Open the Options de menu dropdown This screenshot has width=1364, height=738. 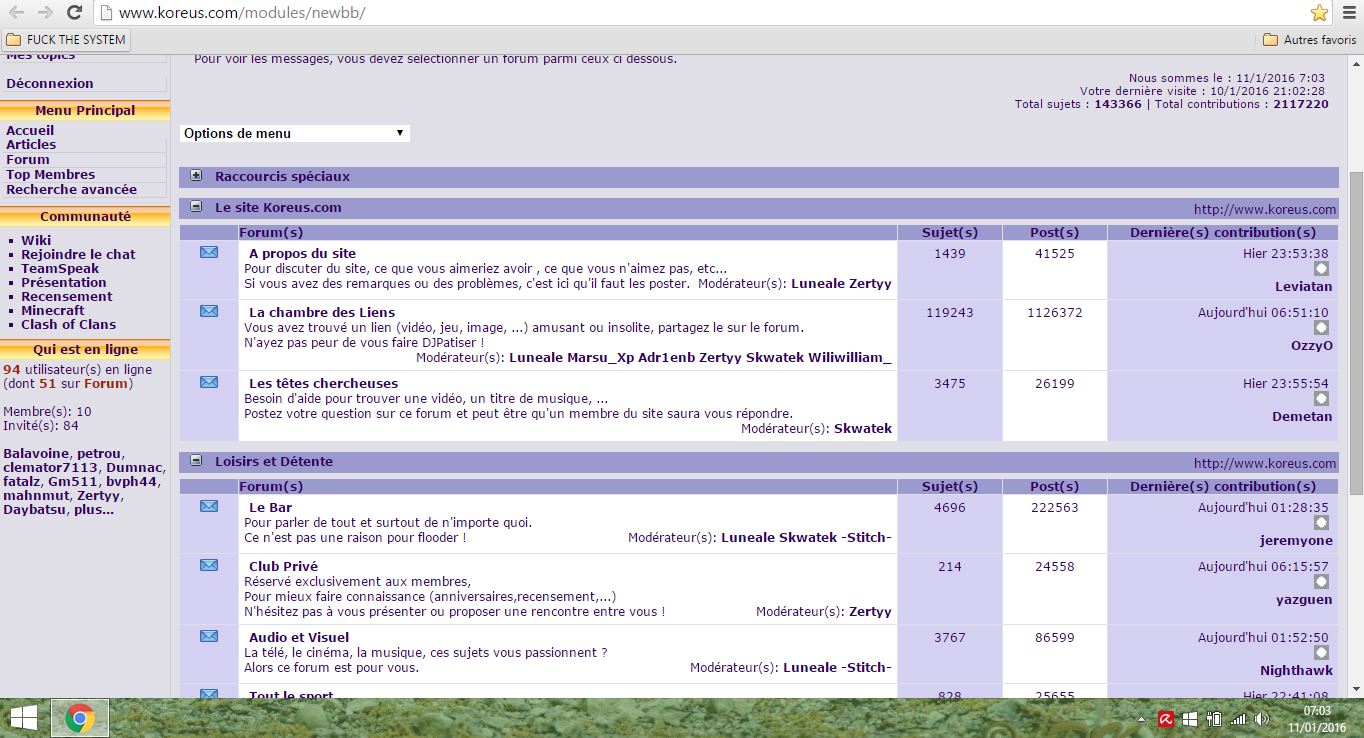coord(294,133)
